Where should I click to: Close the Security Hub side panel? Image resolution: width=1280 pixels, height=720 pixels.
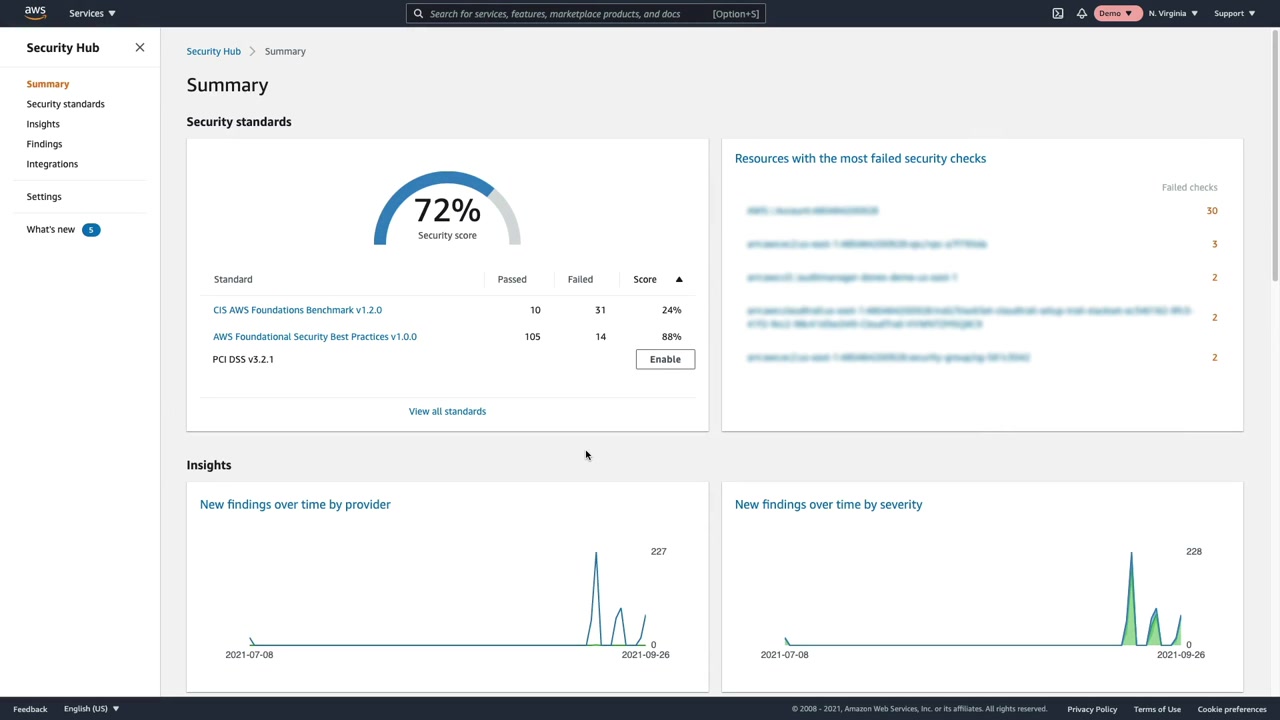140,47
